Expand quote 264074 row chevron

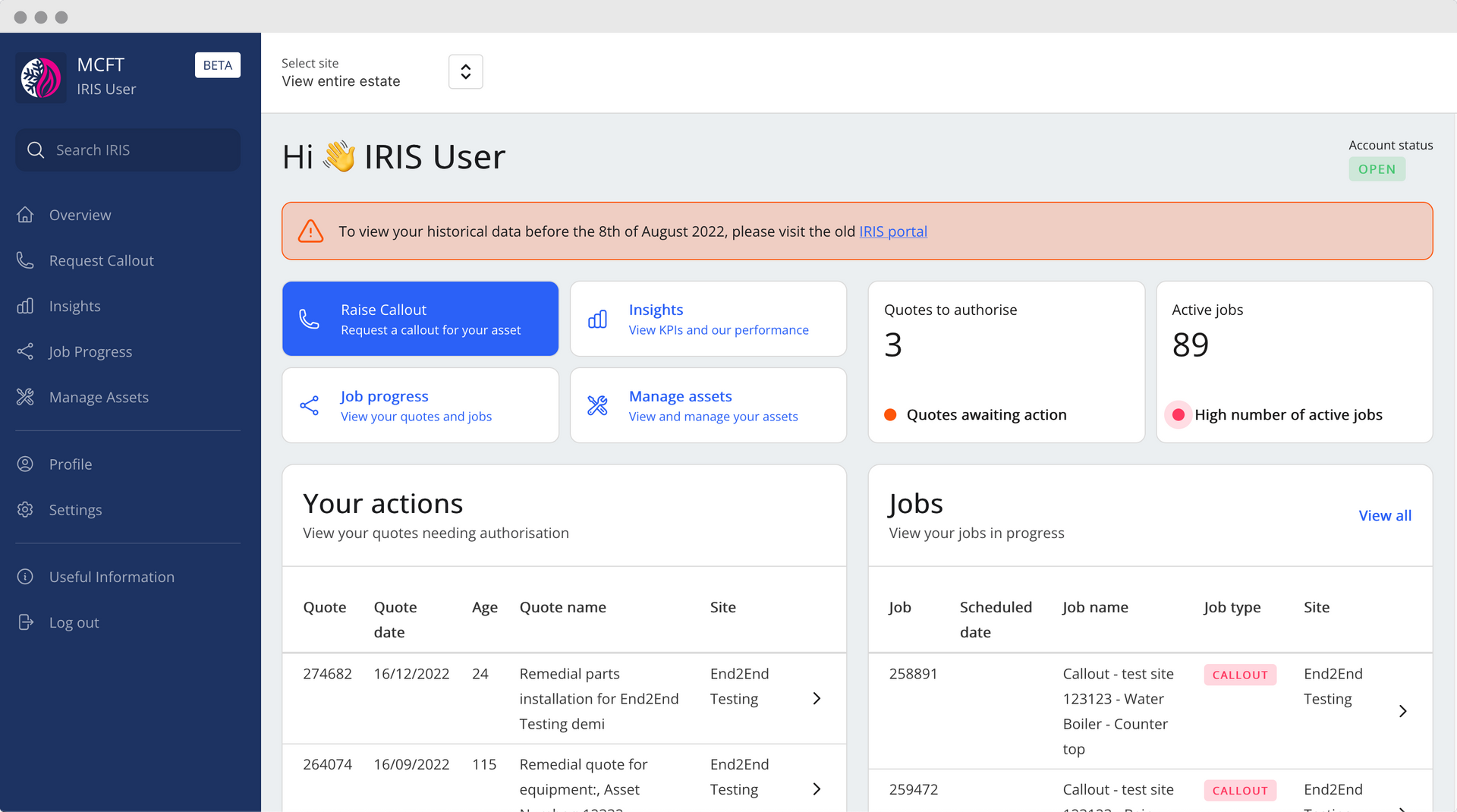817,789
